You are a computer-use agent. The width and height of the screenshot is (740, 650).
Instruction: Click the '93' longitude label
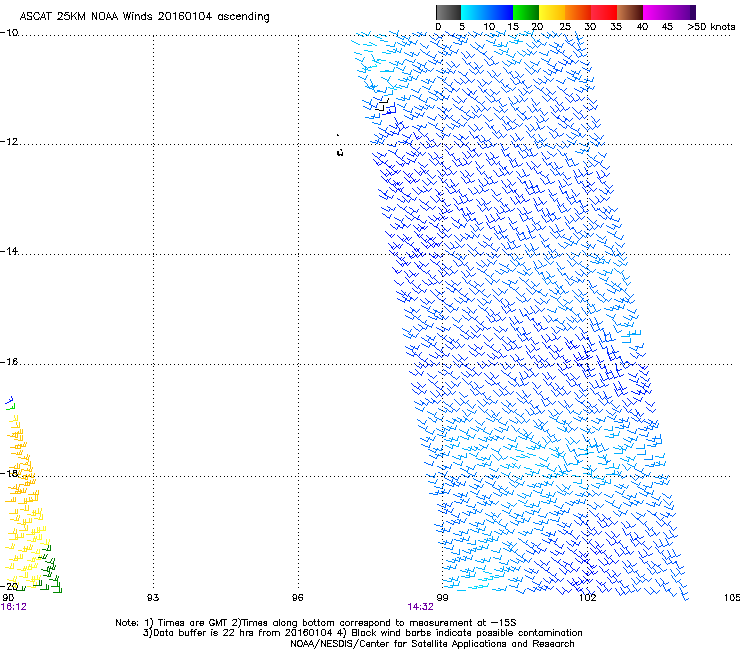tap(153, 598)
